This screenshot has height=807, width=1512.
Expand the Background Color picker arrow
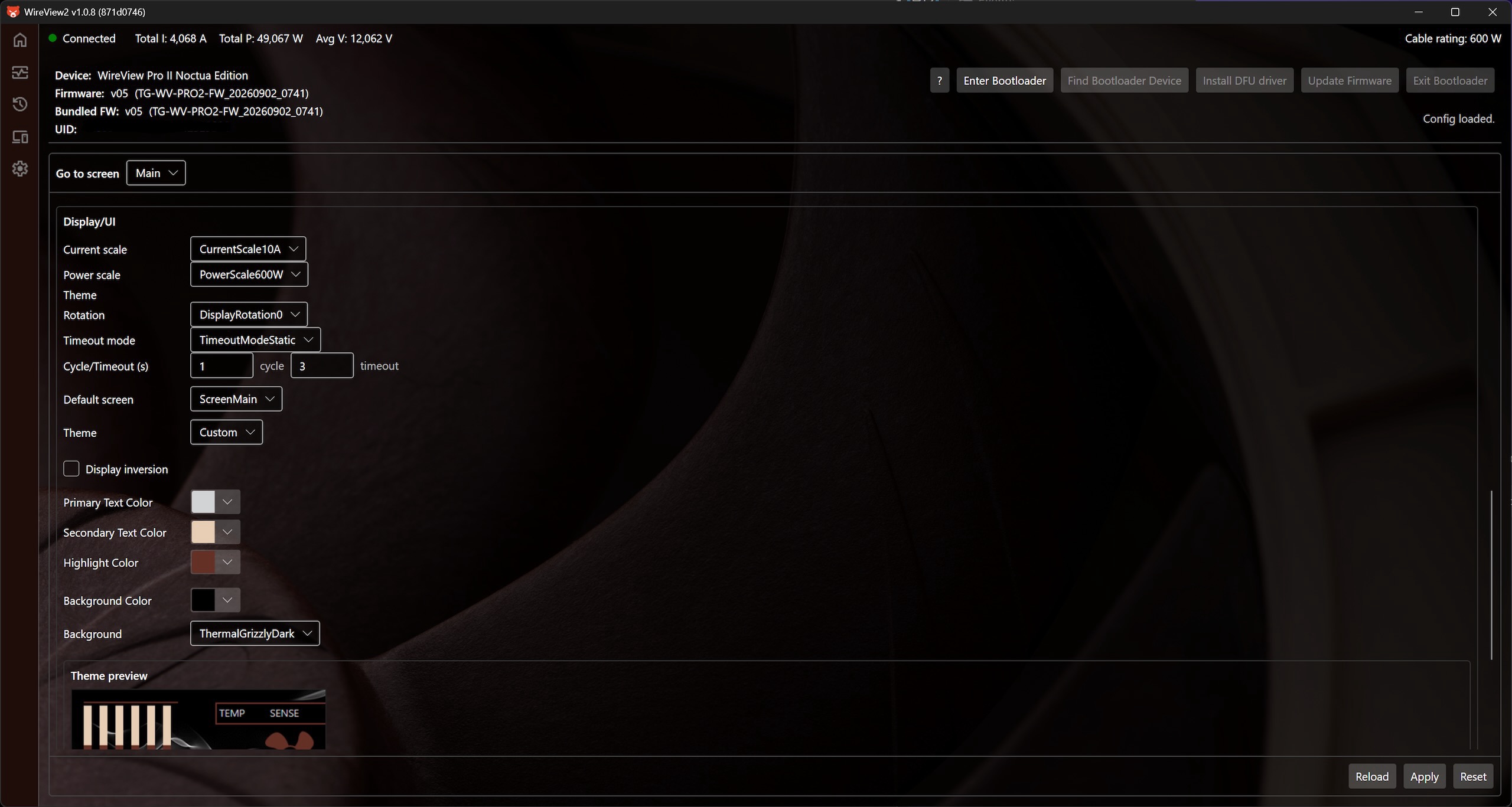[227, 600]
